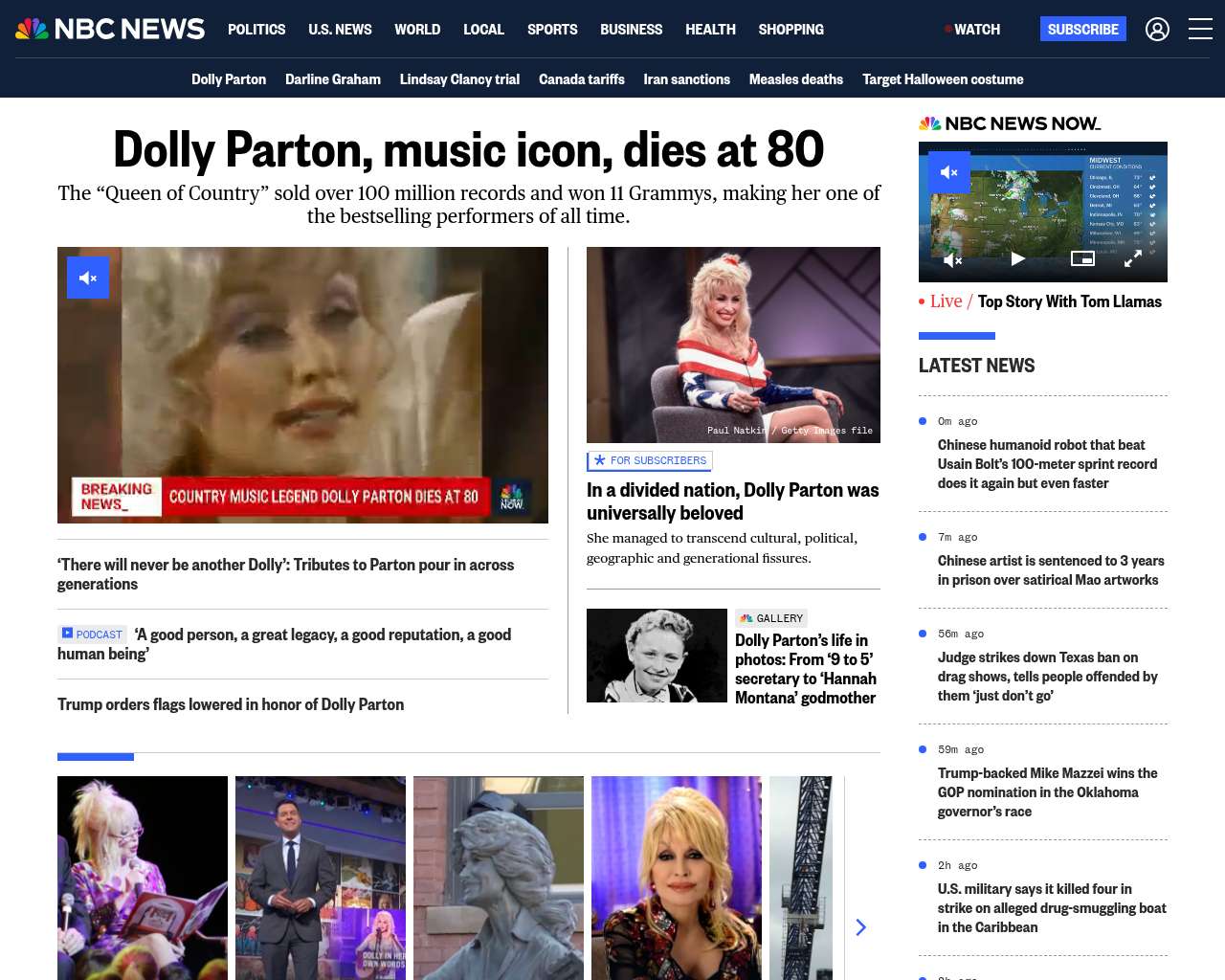
Task: Read the Texas drag show ban ruling story
Action: point(1047,677)
